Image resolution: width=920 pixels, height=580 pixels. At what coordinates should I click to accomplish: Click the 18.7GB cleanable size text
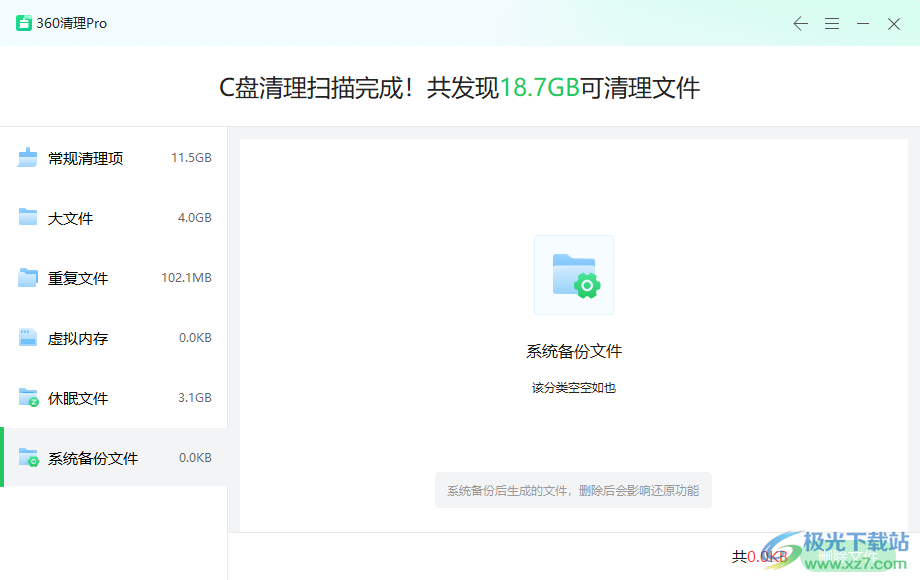point(540,88)
